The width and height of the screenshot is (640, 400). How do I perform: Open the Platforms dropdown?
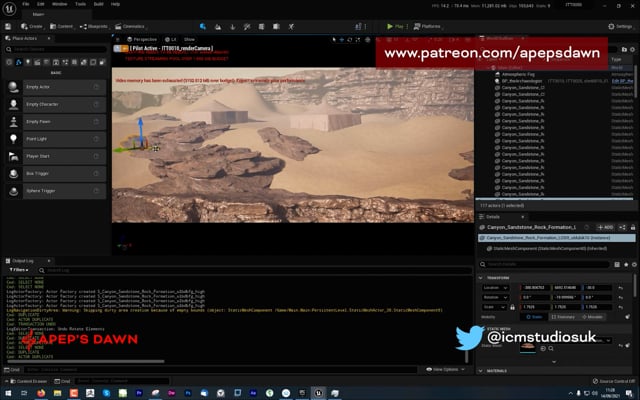[x=427, y=27]
